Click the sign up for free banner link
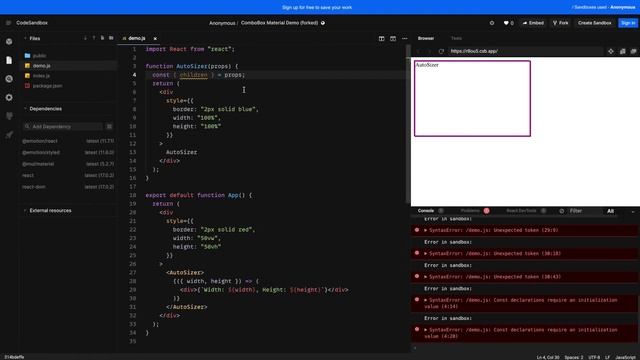Screen dimensions: 640x360 (x=317, y=7)
